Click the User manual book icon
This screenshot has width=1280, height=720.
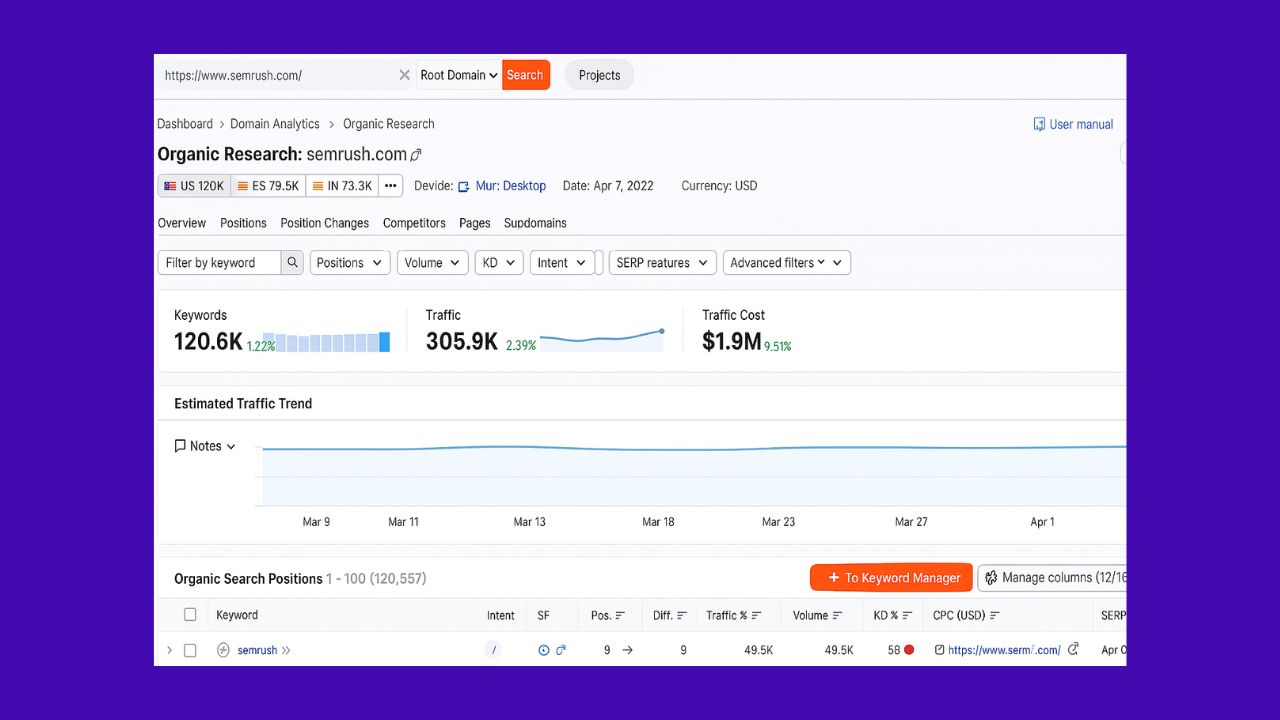pyautogui.click(x=1039, y=125)
